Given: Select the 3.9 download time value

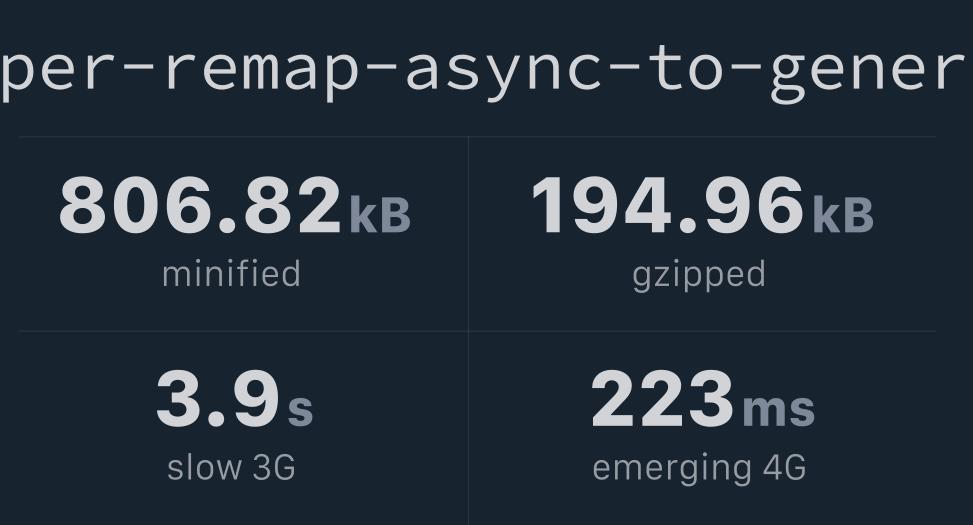Looking at the screenshot, I should (x=218, y=398).
